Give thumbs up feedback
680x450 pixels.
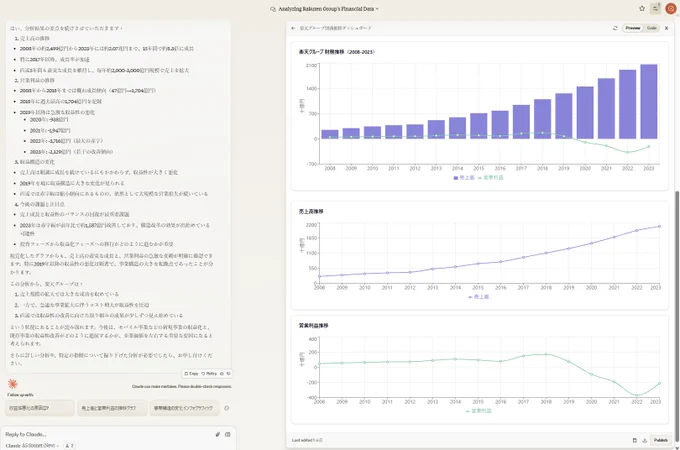point(222,374)
